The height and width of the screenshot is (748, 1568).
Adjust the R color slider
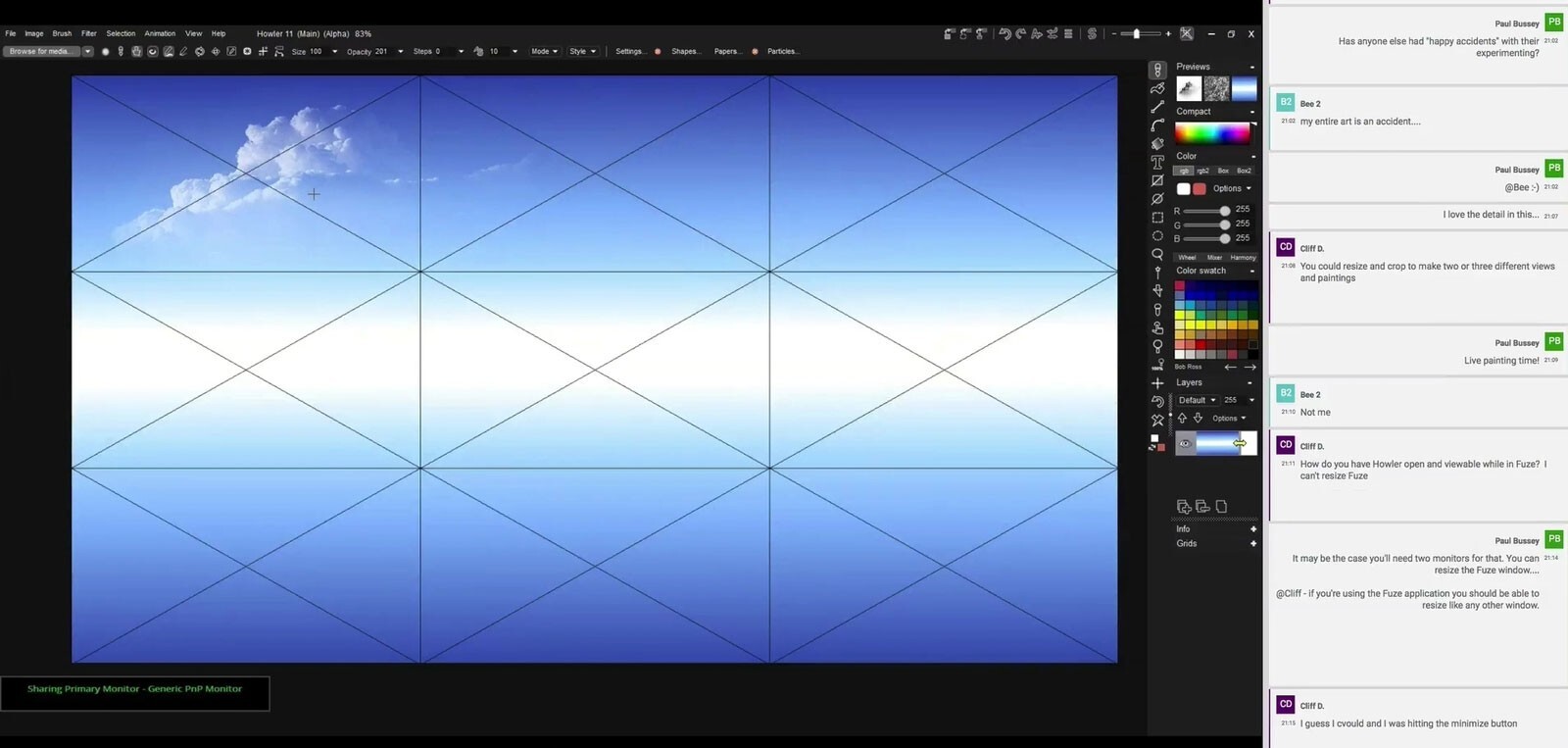click(x=1206, y=211)
